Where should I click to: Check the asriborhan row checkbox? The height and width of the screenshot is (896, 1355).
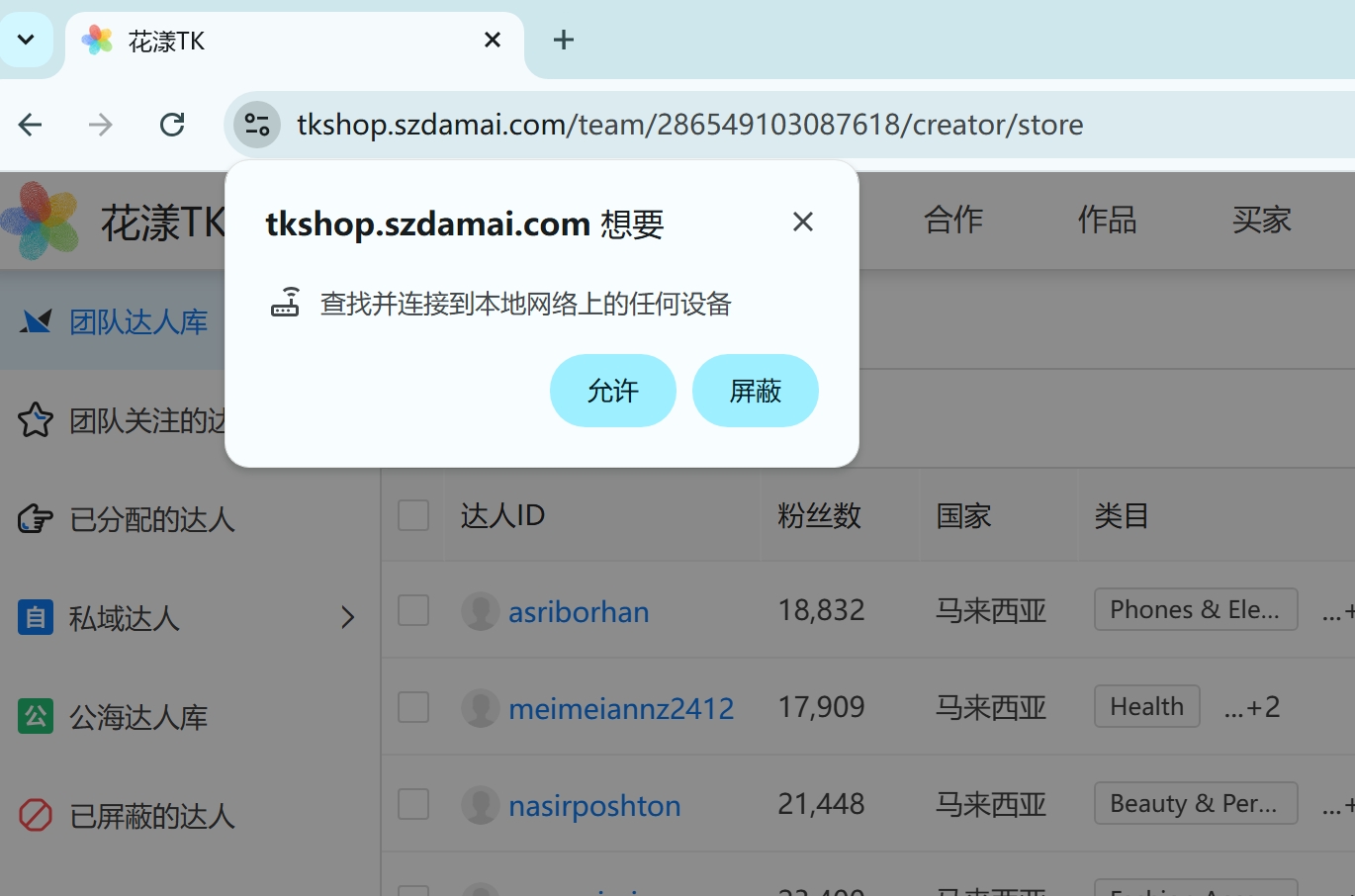413,610
